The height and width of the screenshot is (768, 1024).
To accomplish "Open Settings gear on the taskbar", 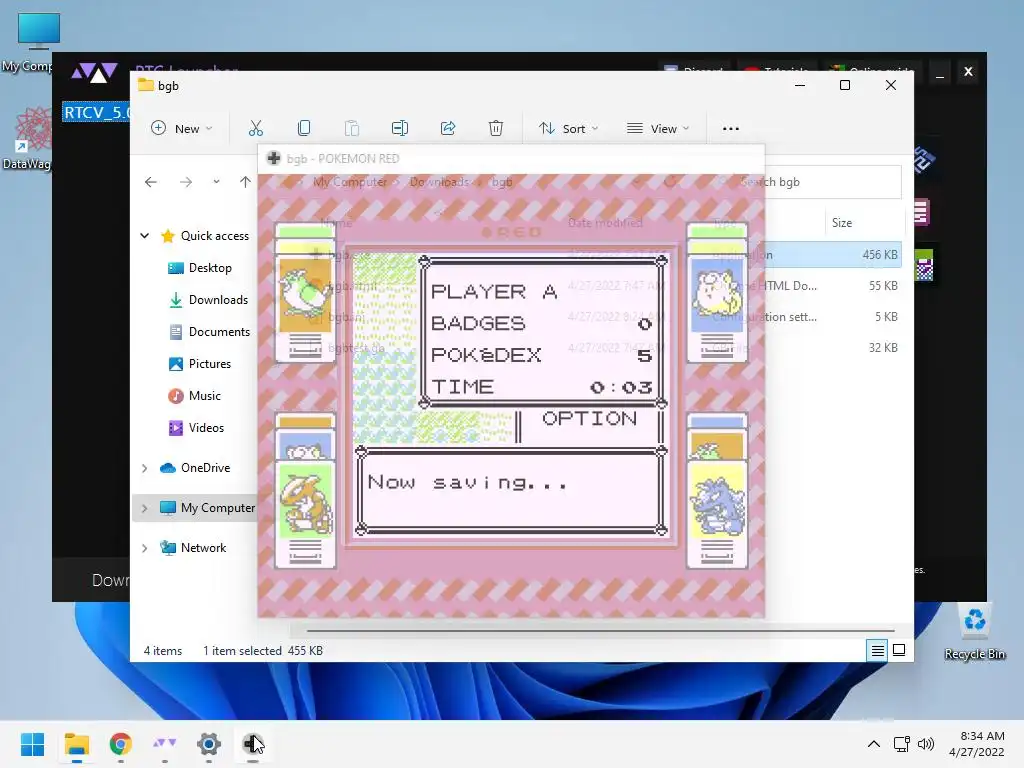I will click(x=209, y=744).
